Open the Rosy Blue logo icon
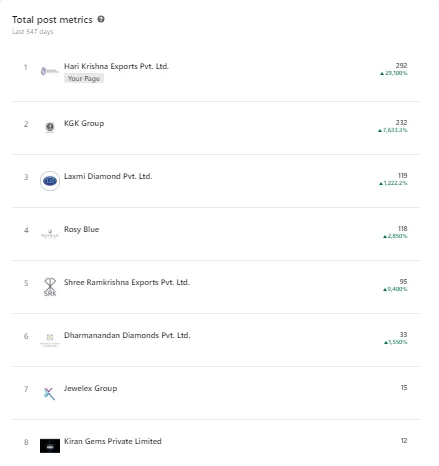This screenshot has height=466, width=439. pos(50,233)
